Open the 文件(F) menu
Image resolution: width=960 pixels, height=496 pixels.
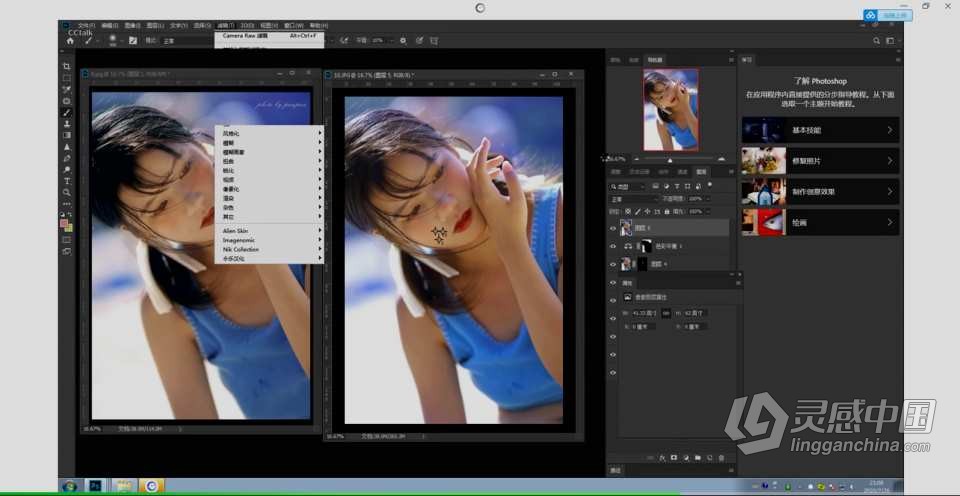coord(86,26)
